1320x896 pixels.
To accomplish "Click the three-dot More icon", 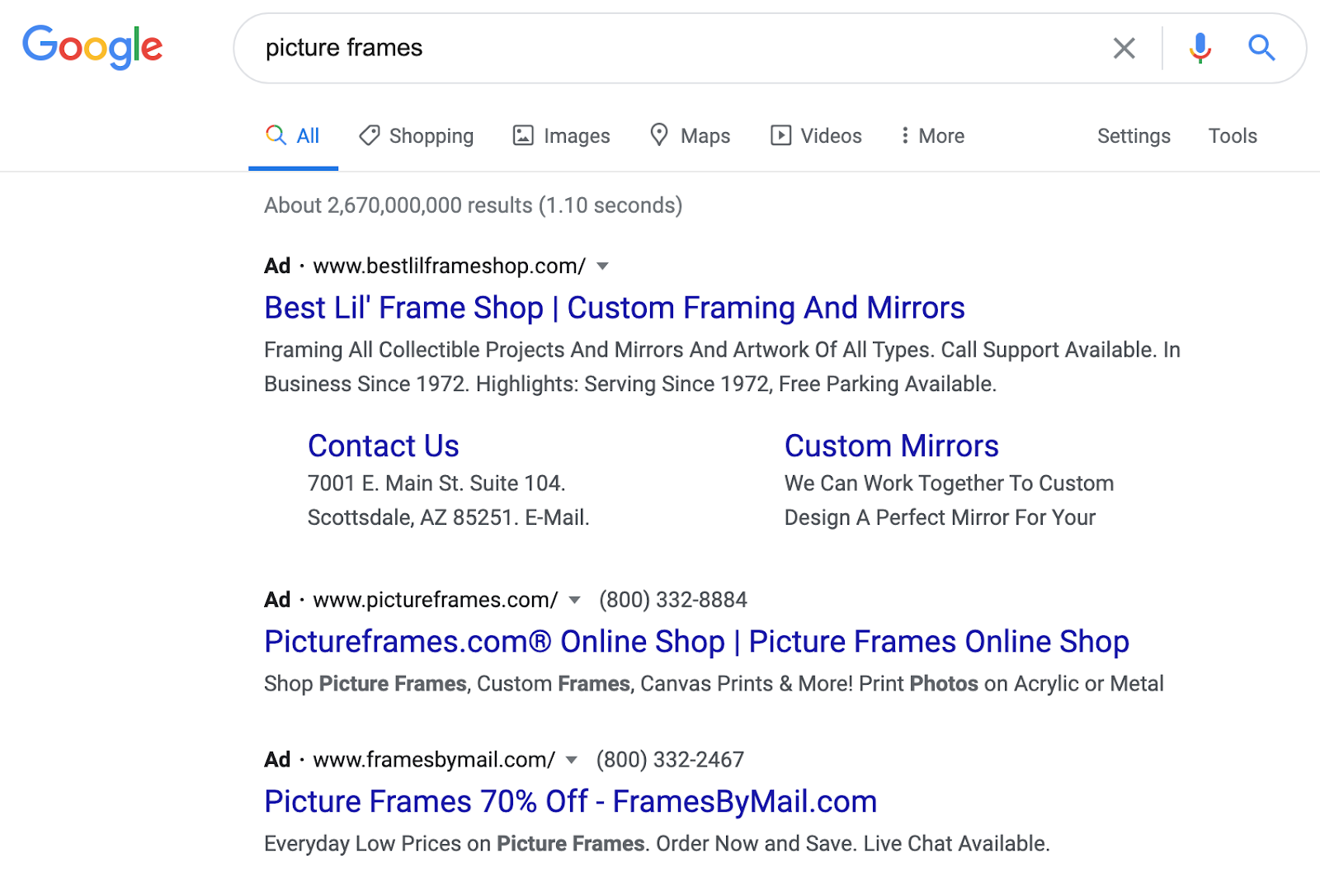I will click(905, 135).
